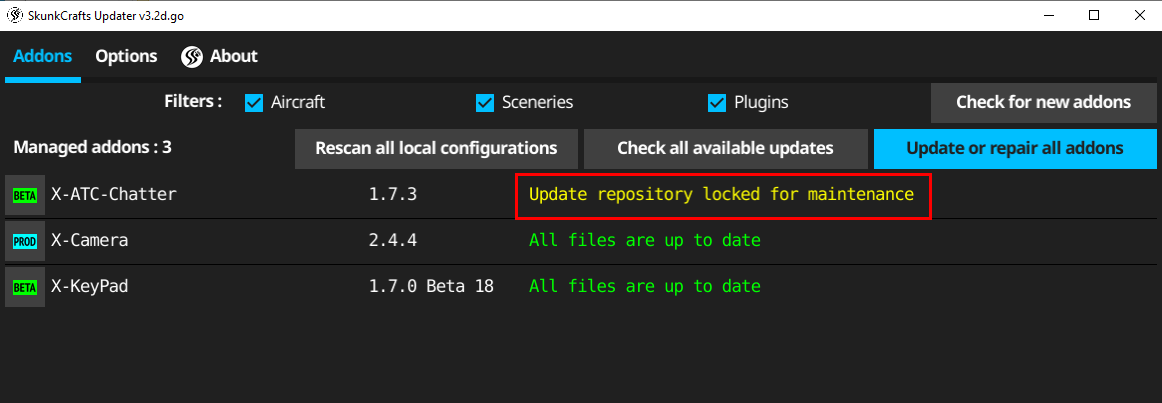The width and height of the screenshot is (1162, 403).
Task: Click the SkunkCrafts title bar app icon
Action: [15, 14]
